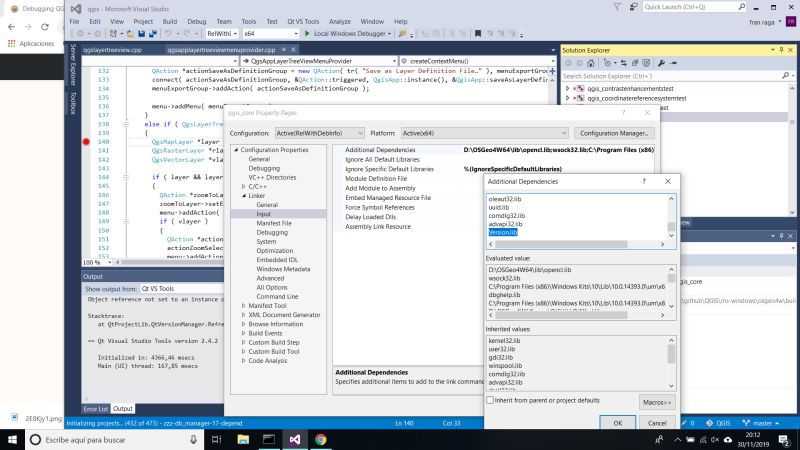Click the Solution Explorer search magnifier
This screenshot has height=450, width=800.
point(785,76)
